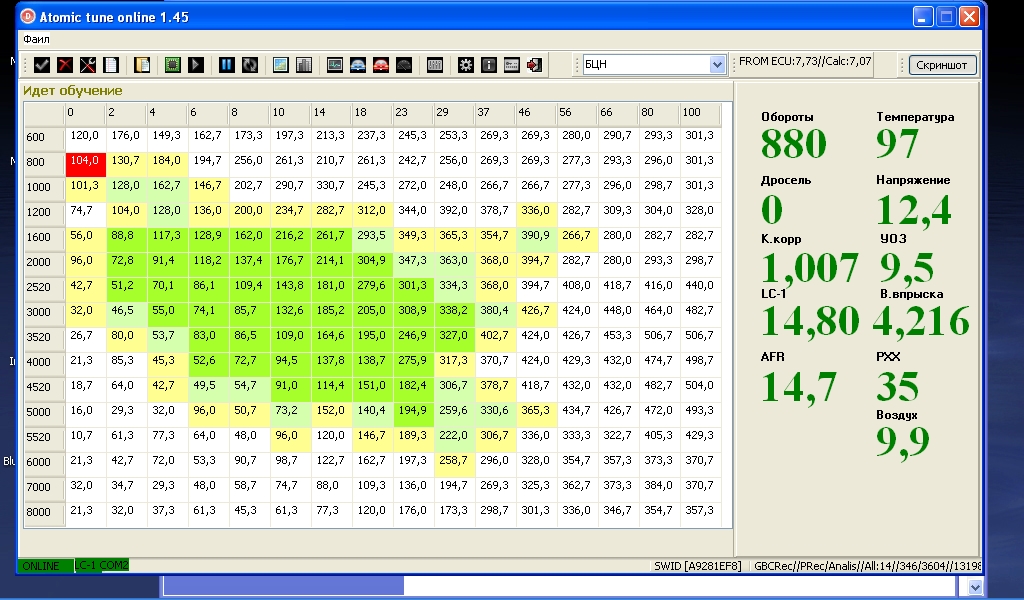Screen dimensions: 1024x600
Task: Open the wrench and screwdriver tools icon
Action: (88, 65)
